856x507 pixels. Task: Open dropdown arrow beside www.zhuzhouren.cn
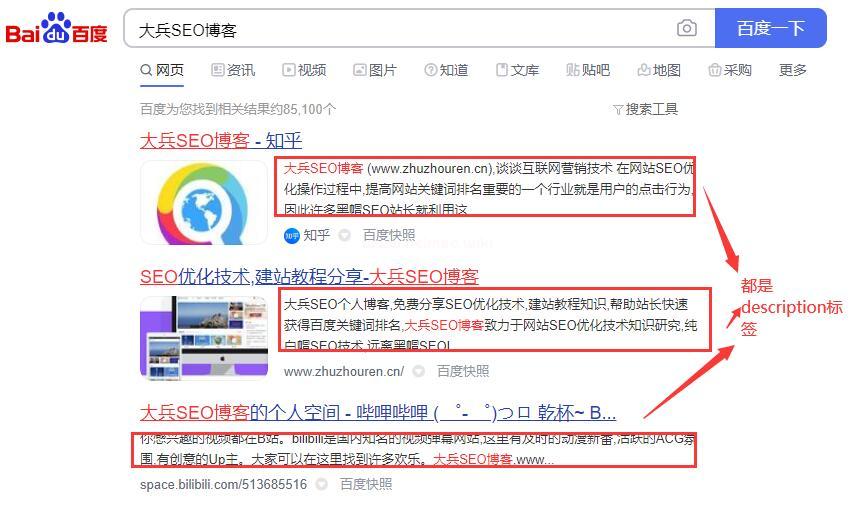coord(420,371)
